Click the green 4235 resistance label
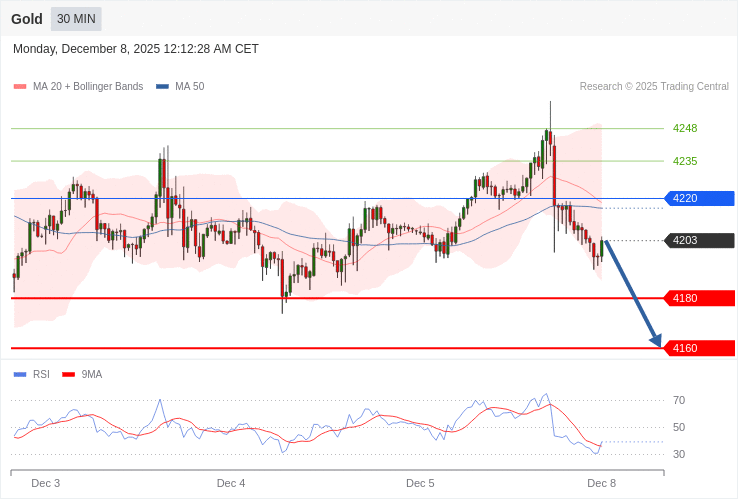This screenshot has width=738, height=500. pyautogui.click(x=685, y=161)
